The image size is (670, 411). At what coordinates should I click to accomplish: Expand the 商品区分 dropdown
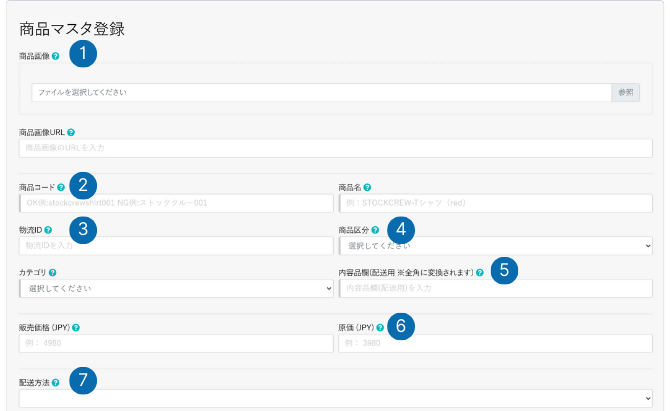(495, 245)
